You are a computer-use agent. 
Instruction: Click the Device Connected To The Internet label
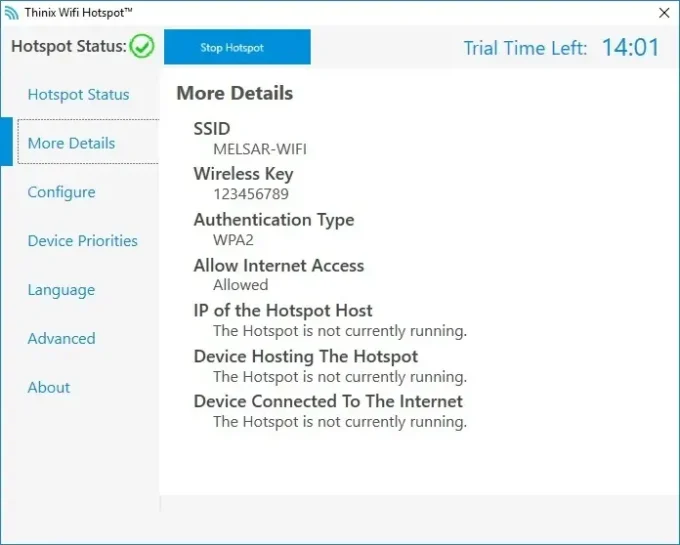[328, 401]
